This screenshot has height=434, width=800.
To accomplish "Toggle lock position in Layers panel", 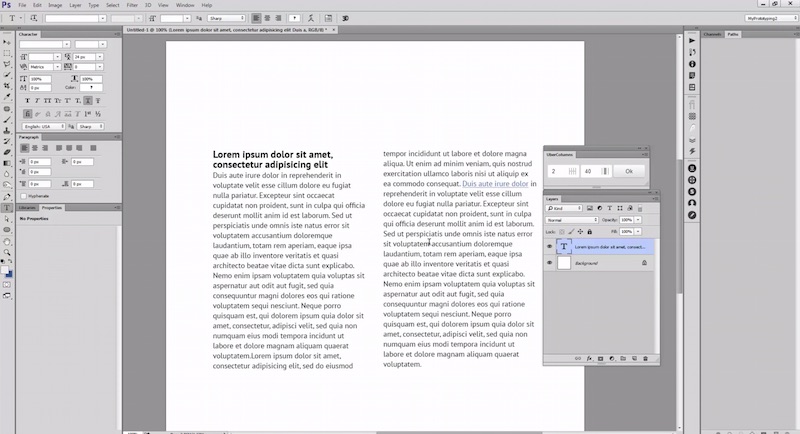I will (580, 232).
